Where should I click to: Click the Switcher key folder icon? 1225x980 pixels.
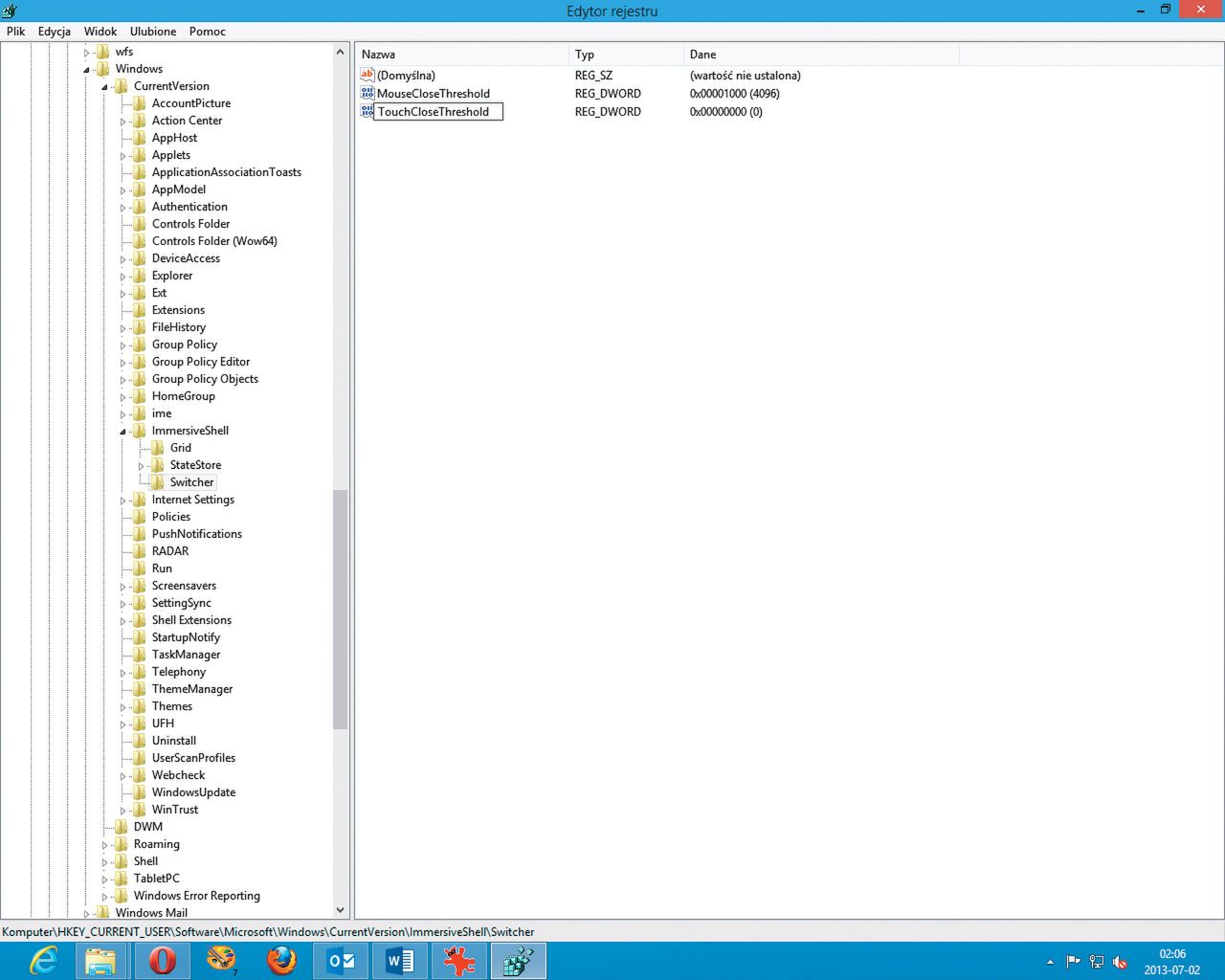pos(158,482)
